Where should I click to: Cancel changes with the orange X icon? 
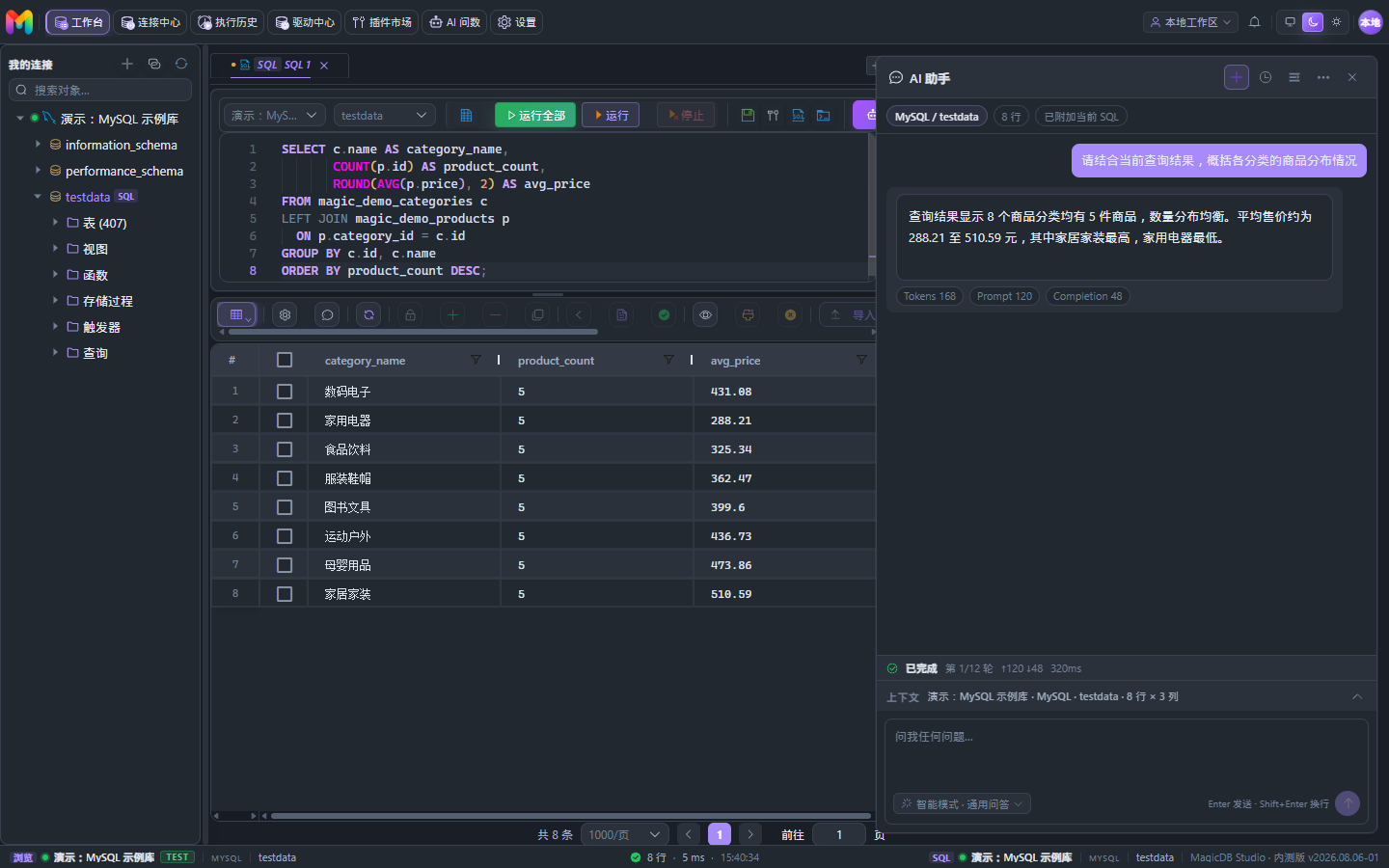(790, 314)
